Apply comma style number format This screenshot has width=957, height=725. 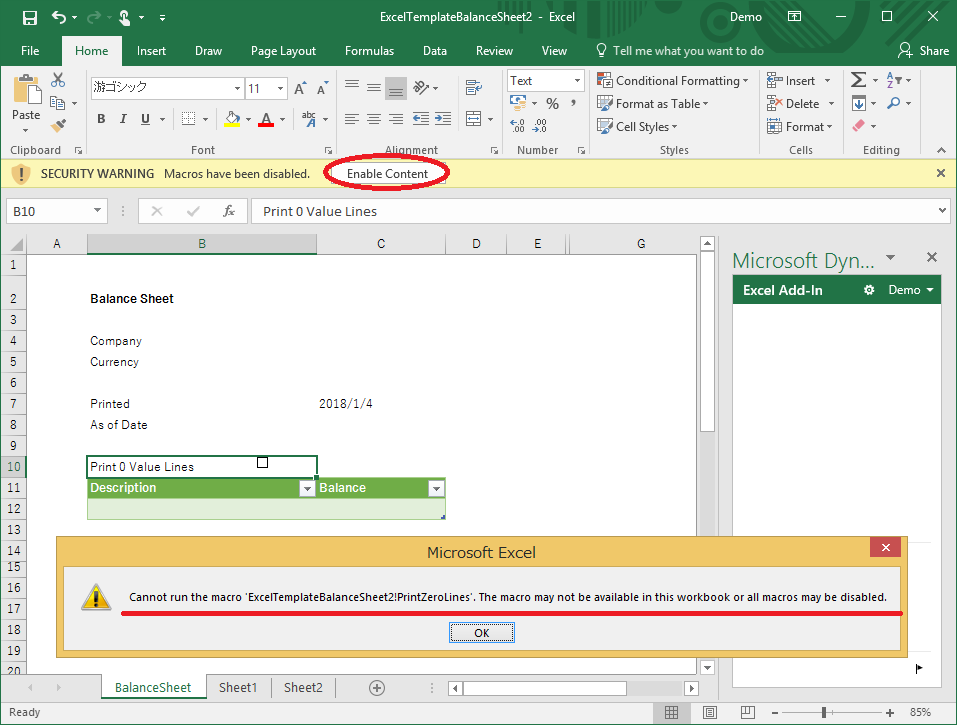(x=573, y=104)
